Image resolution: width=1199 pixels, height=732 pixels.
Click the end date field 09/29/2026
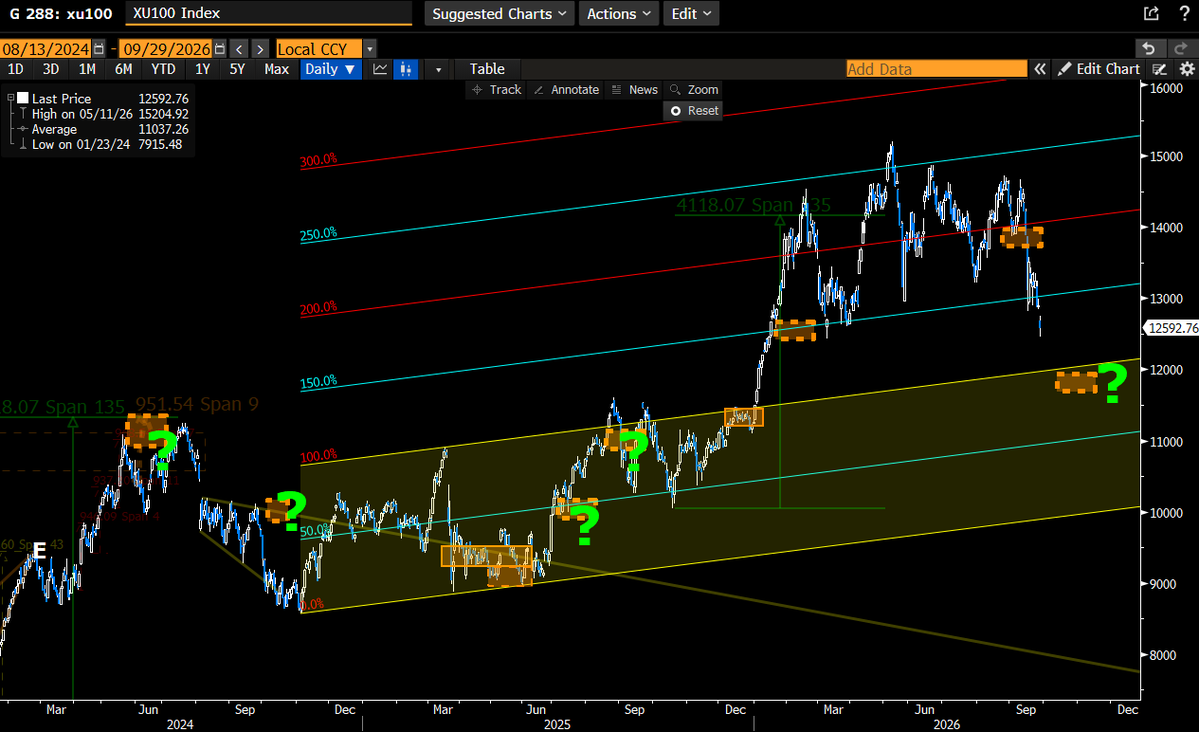point(166,49)
